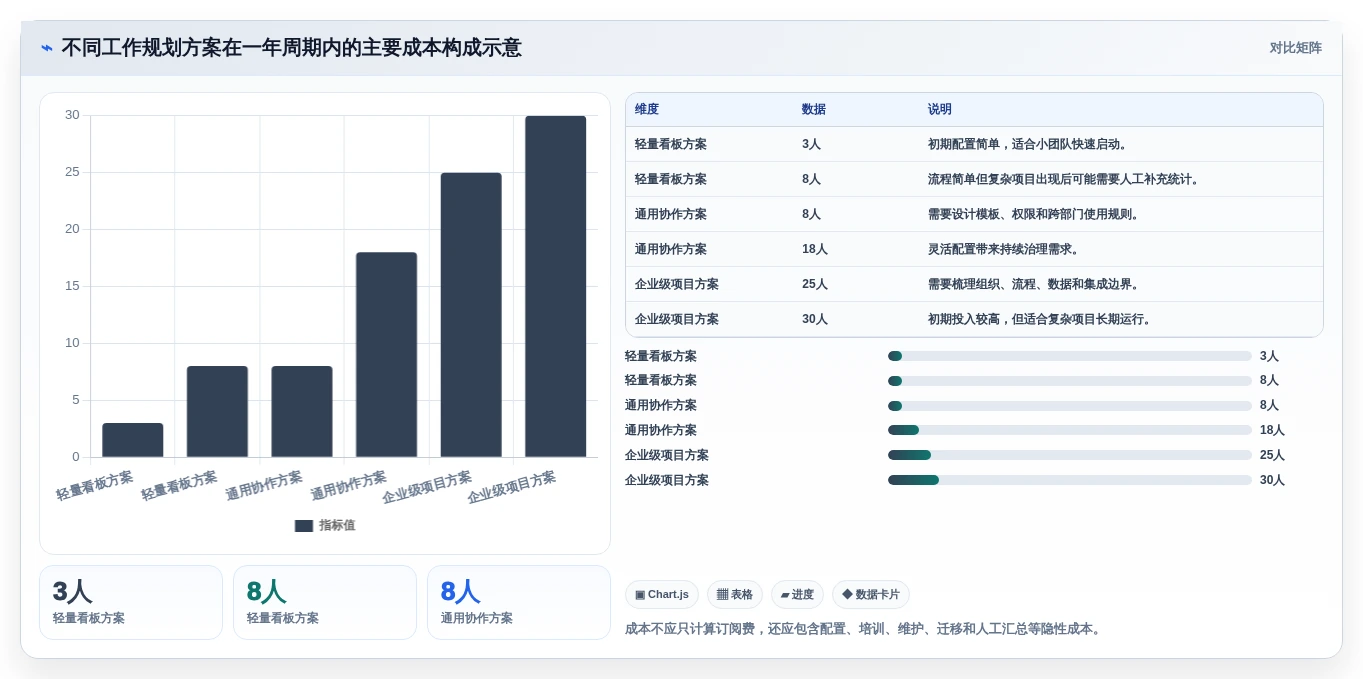Click the title 不同工作规划方案在一年周期内的主要成本构成示意
The image size is (1363, 679).
coord(291,48)
